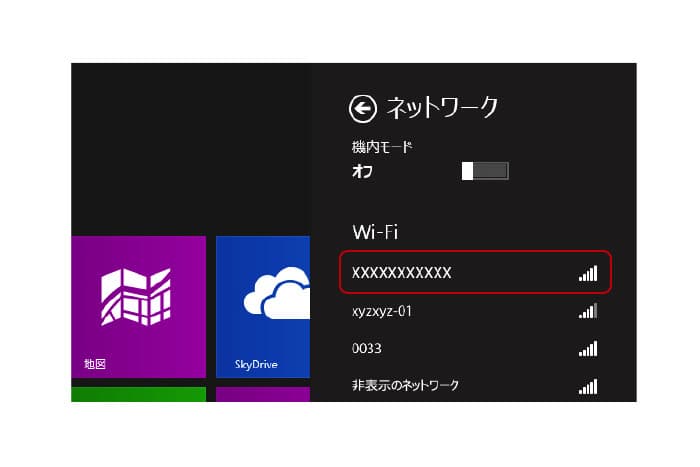
Task: Open the Maps app map icon
Action: pos(138,297)
